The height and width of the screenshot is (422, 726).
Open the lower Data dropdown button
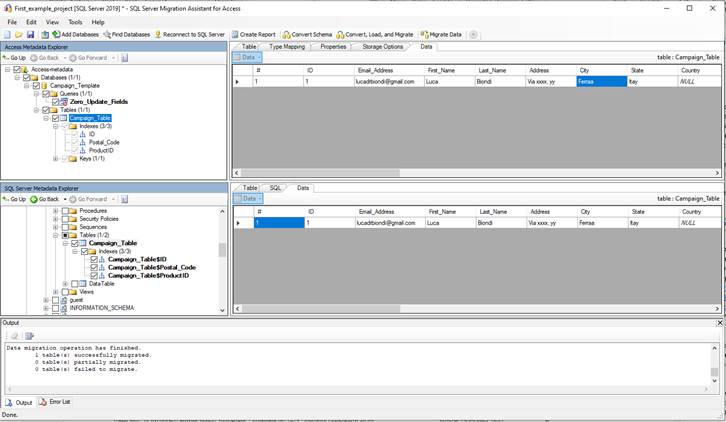tap(248, 199)
